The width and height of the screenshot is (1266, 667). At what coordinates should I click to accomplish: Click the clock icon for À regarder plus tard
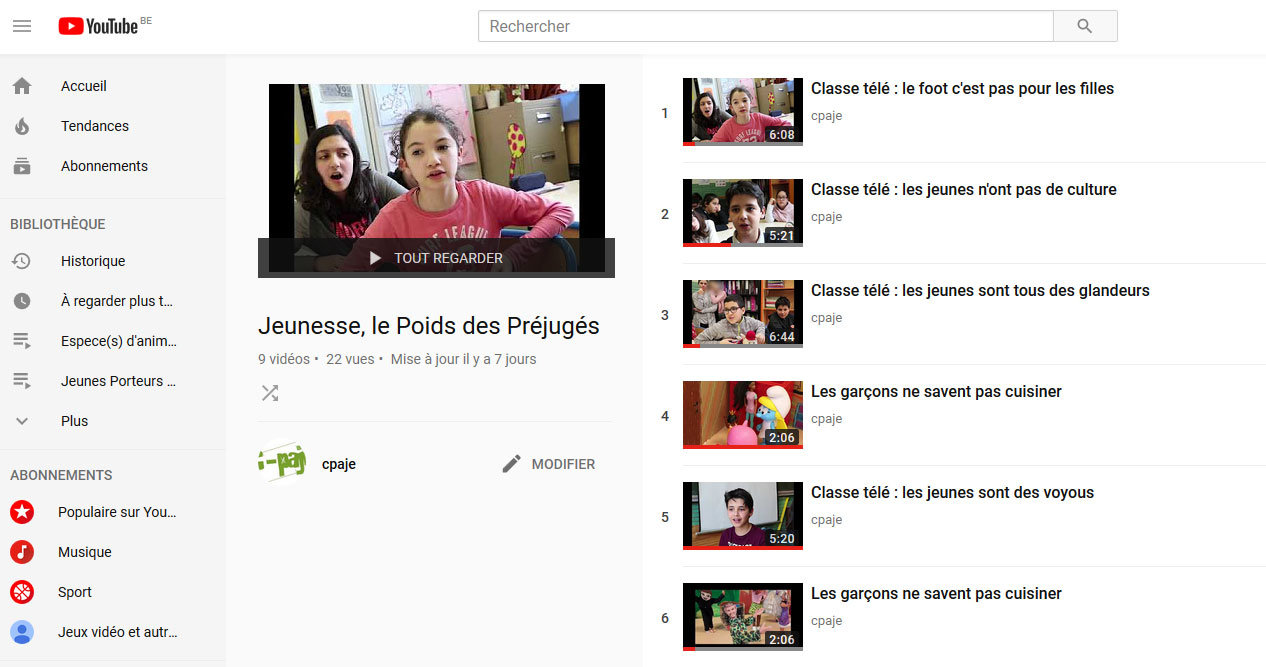(x=22, y=301)
